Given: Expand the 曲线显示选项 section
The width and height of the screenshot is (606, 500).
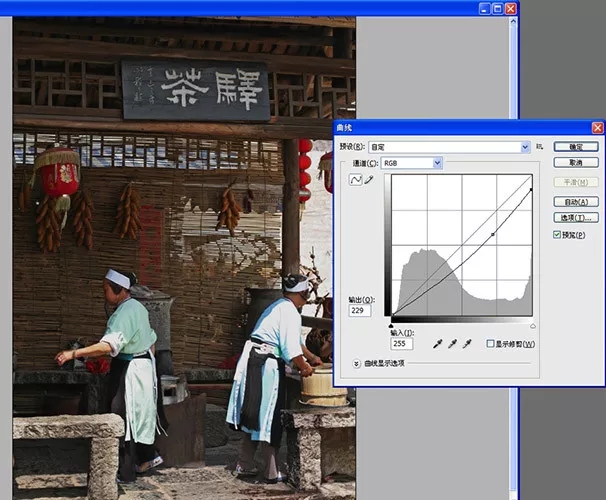Looking at the screenshot, I should (357, 363).
